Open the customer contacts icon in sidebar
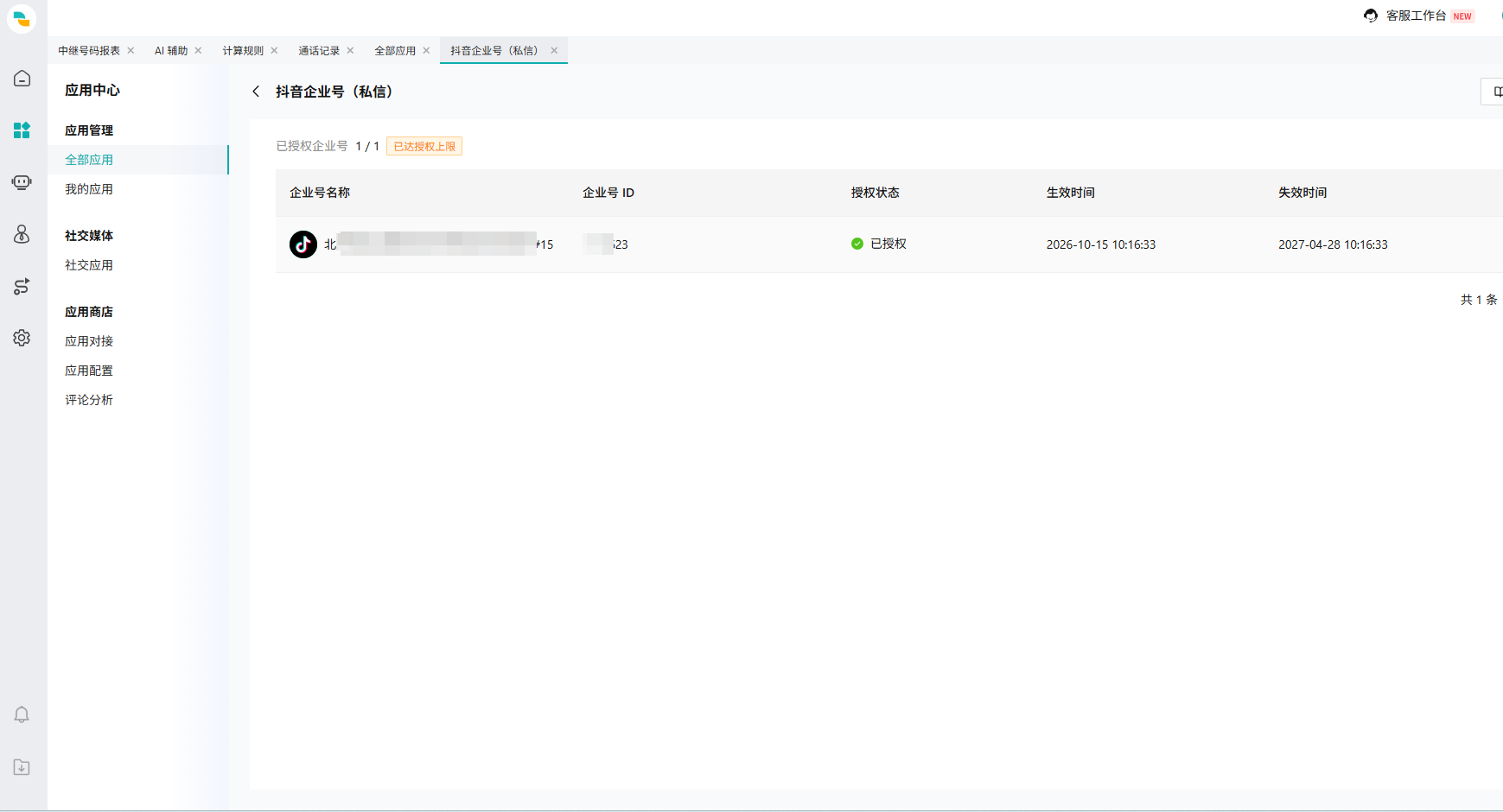Viewport: 1503px width, 812px height. click(x=22, y=234)
